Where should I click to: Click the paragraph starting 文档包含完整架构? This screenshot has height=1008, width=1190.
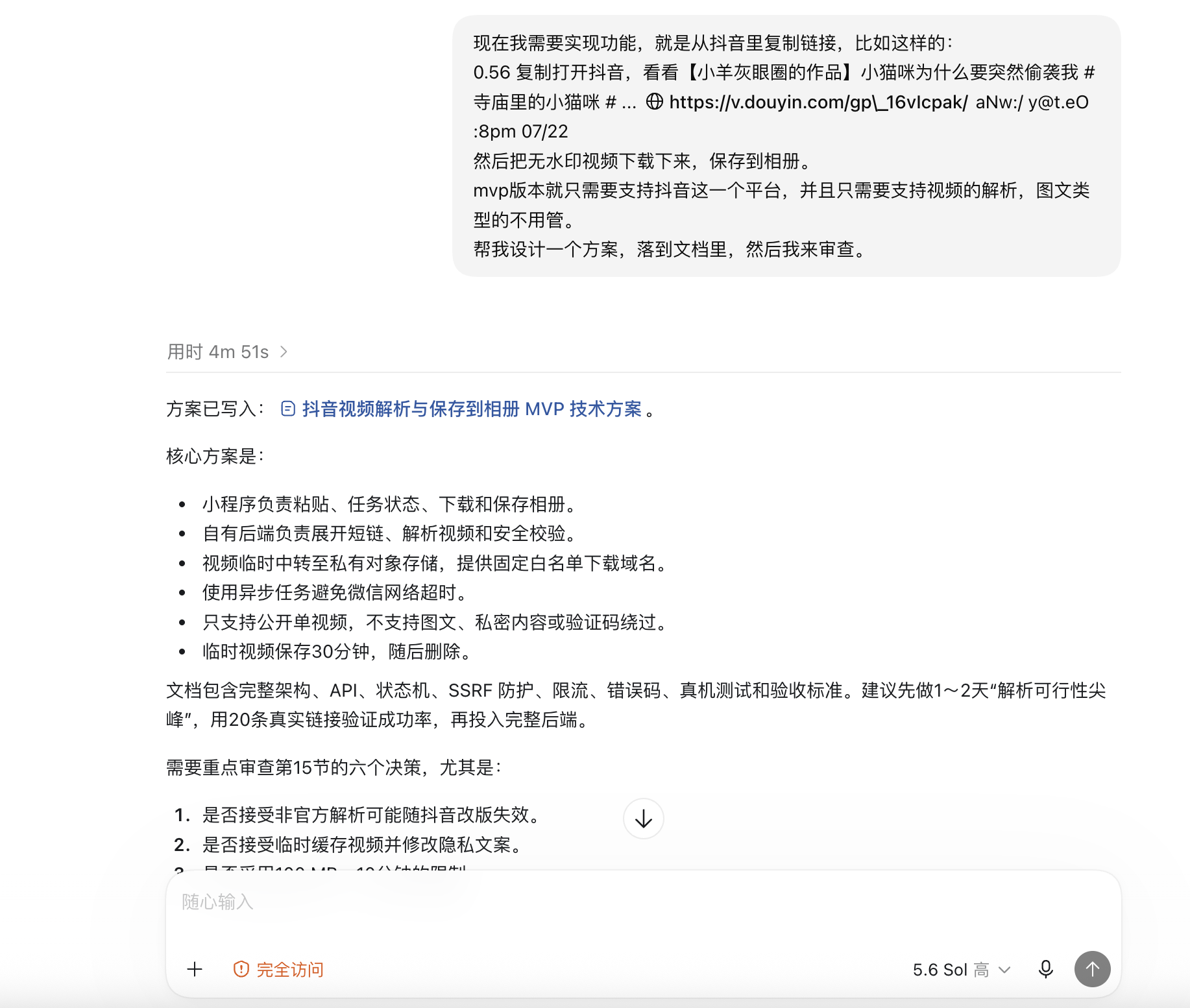[x=637, y=705]
